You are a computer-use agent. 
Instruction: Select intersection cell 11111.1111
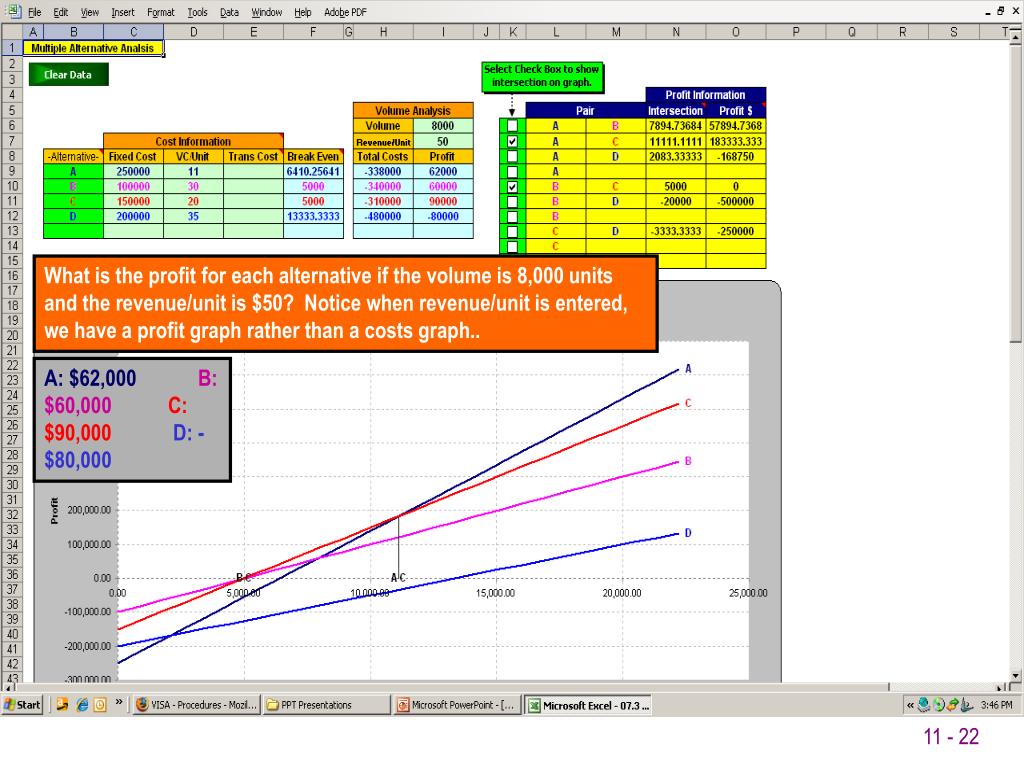click(x=675, y=142)
